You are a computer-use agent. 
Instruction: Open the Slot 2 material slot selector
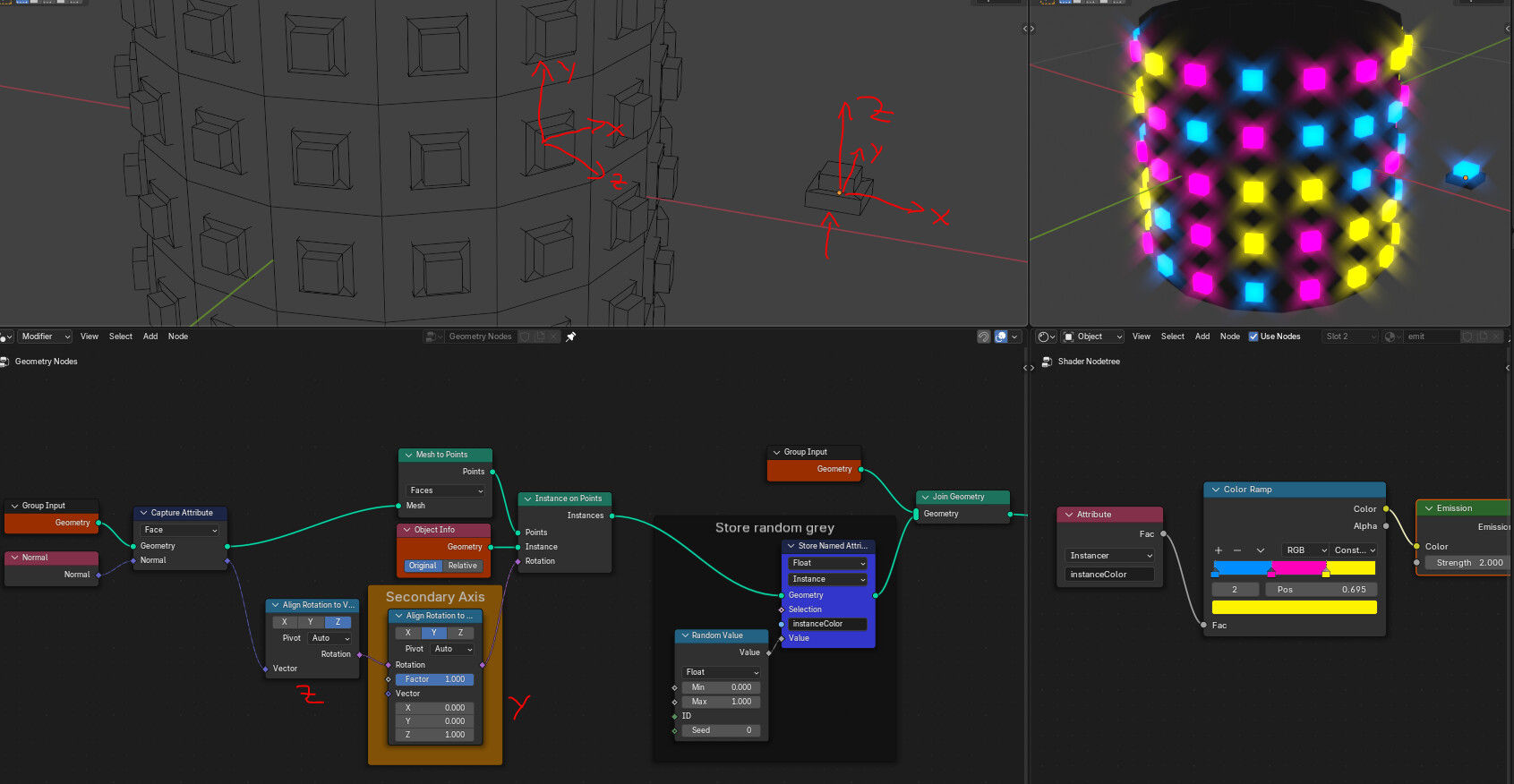click(x=1350, y=337)
